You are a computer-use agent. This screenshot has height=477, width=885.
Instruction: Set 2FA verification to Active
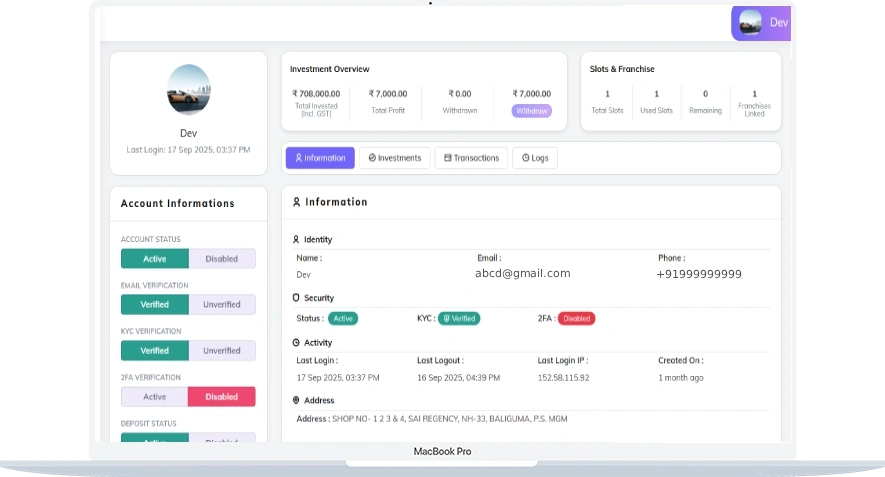(x=155, y=397)
